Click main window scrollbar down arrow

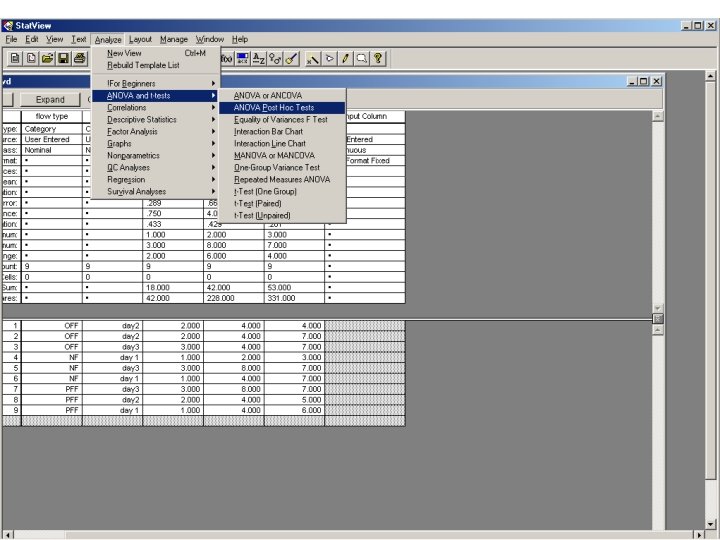[x=710, y=524]
